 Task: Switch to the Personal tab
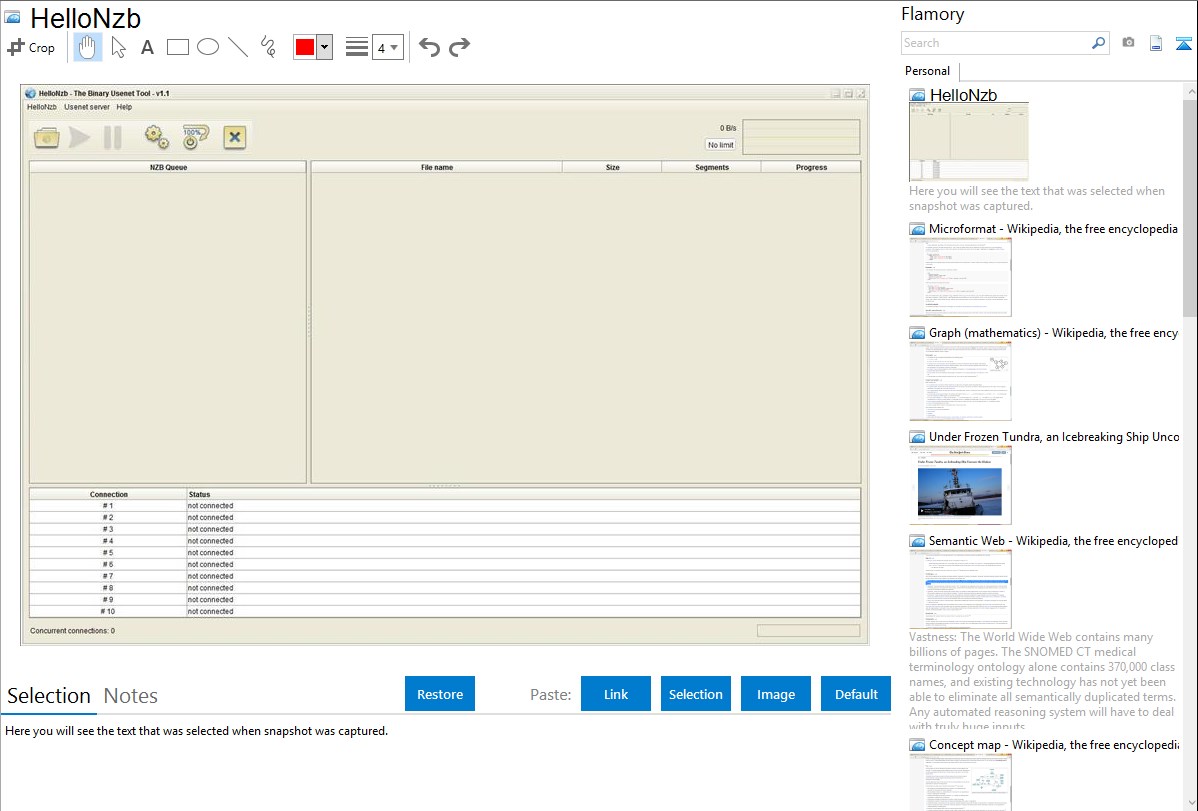[x=928, y=71]
